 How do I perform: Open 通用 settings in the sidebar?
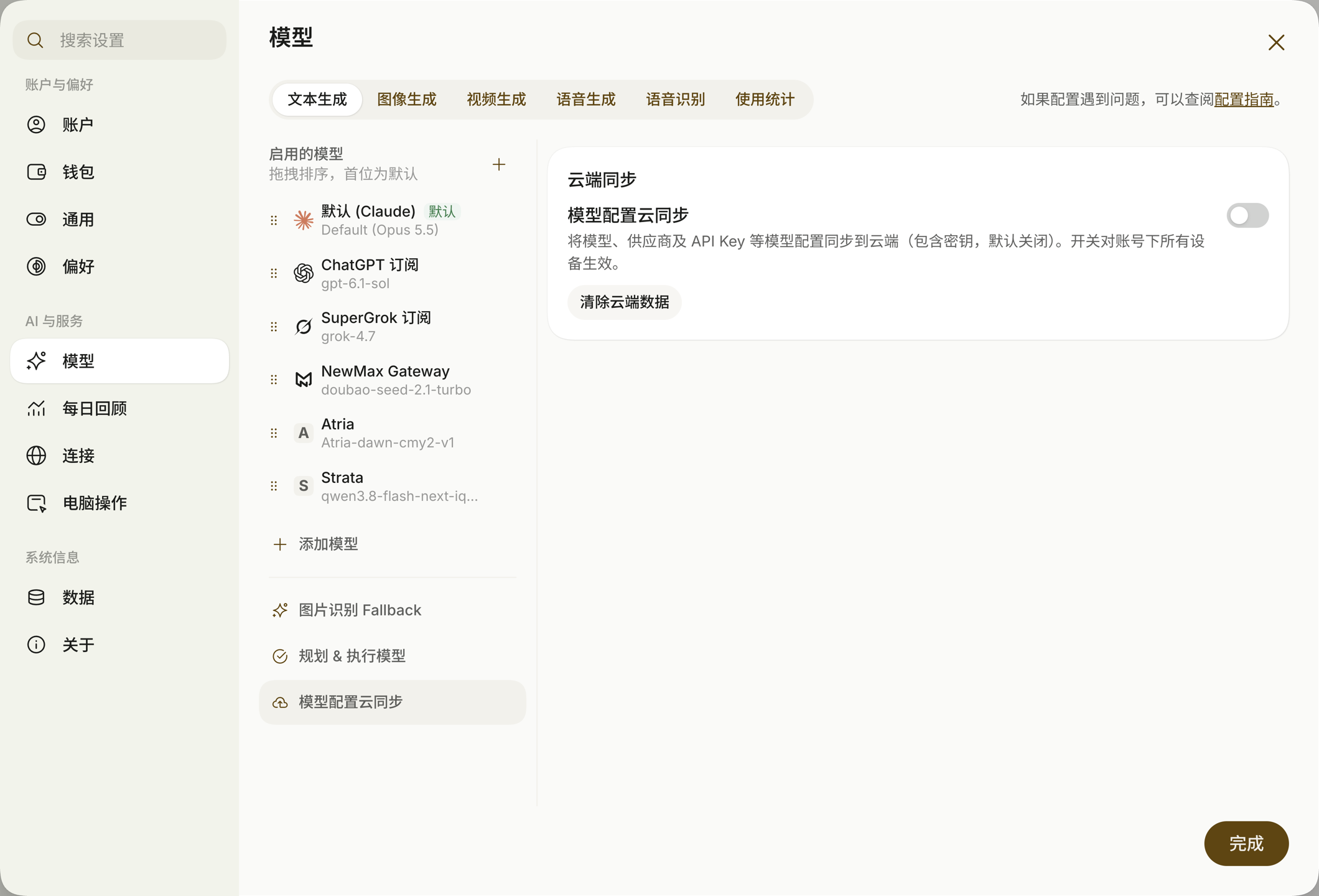pos(119,219)
